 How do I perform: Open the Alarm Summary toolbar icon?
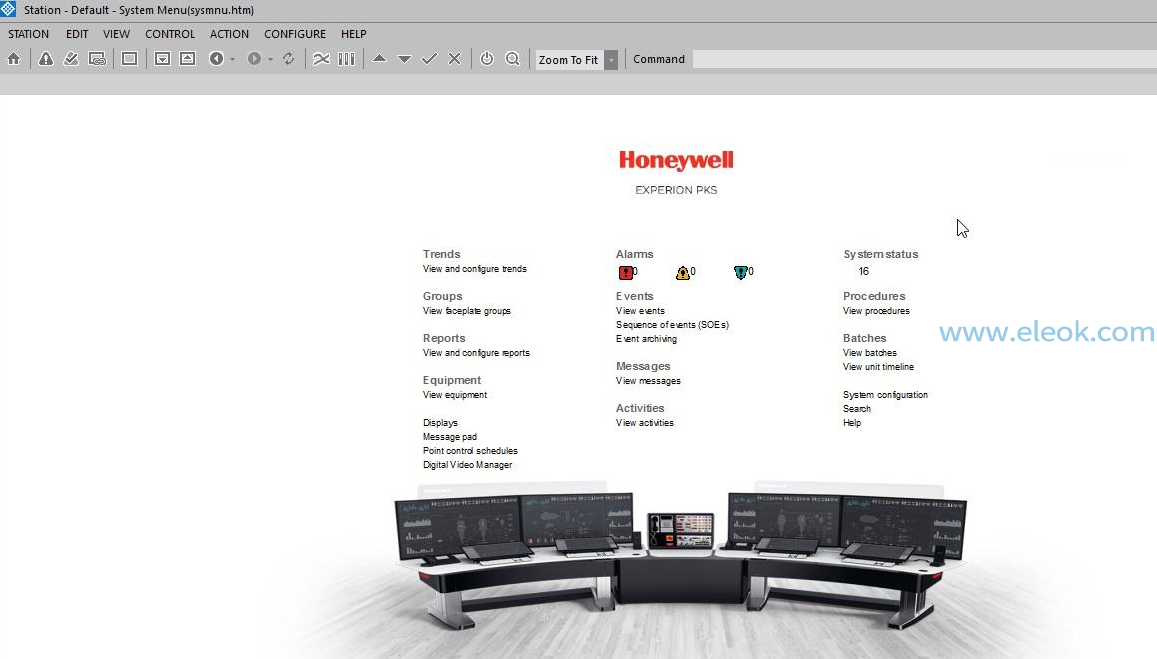pos(46,59)
